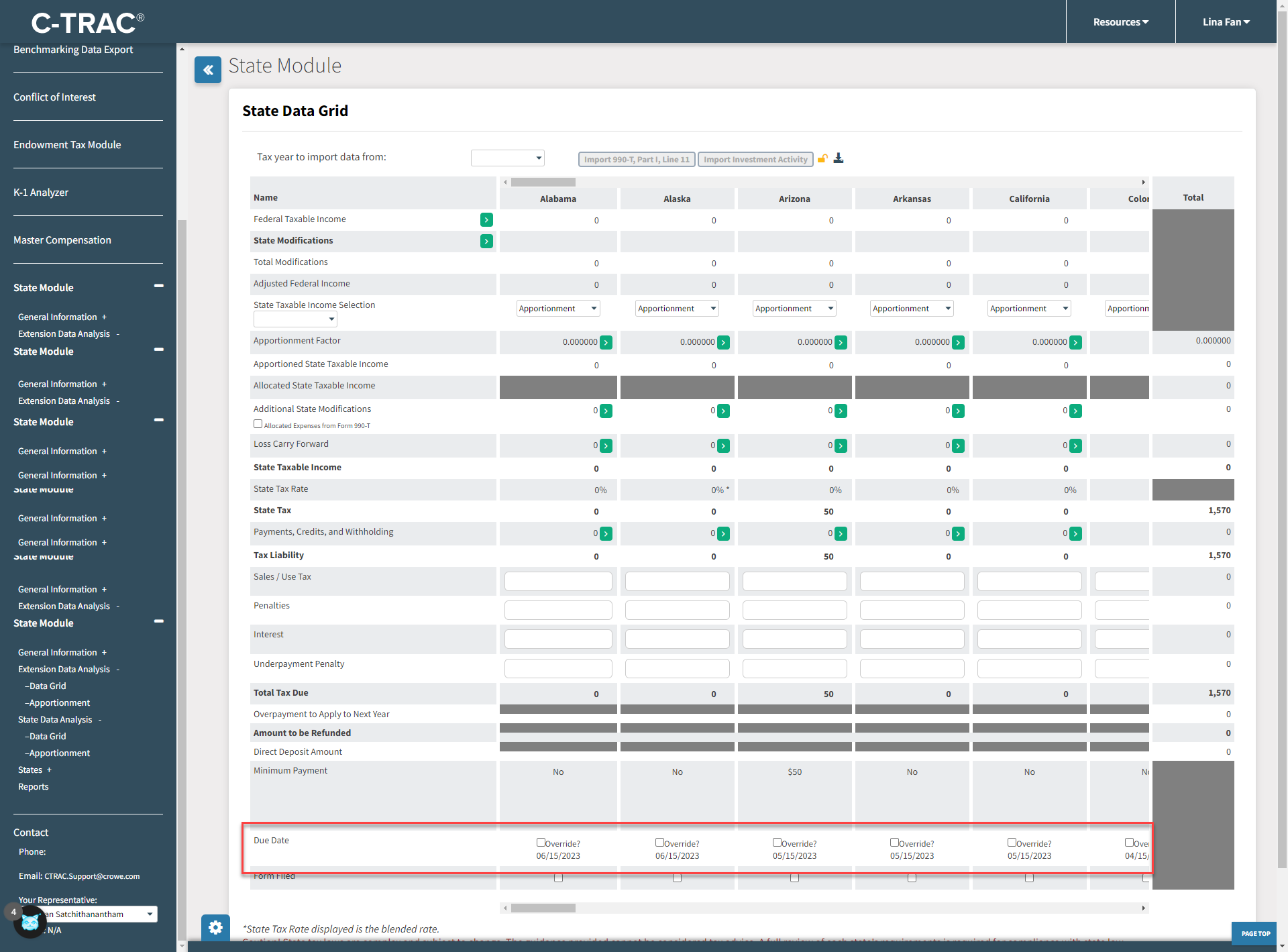Open the Lina Fan user menu
The image size is (1288, 952).
1226,22
